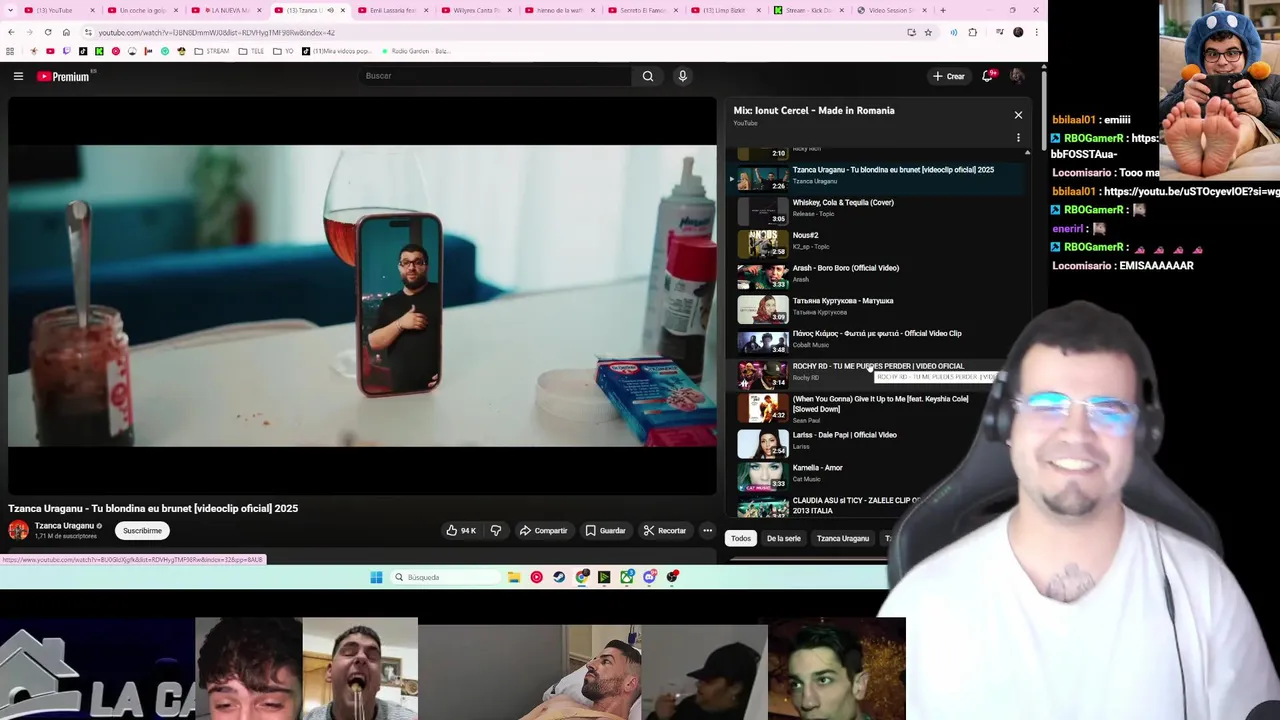The image size is (1280, 720).
Task: Open File Explorer from taskbar
Action: pos(514,577)
